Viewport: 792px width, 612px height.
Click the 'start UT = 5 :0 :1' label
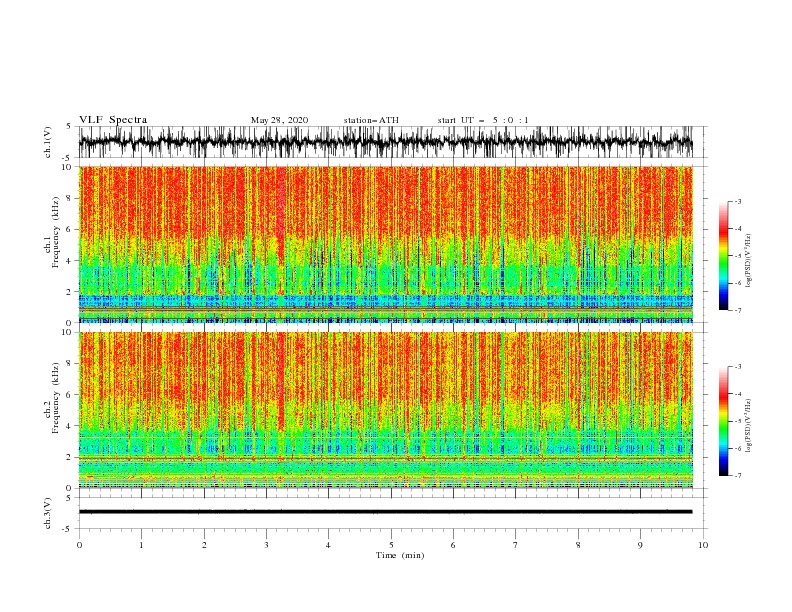(x=483, y=120)
